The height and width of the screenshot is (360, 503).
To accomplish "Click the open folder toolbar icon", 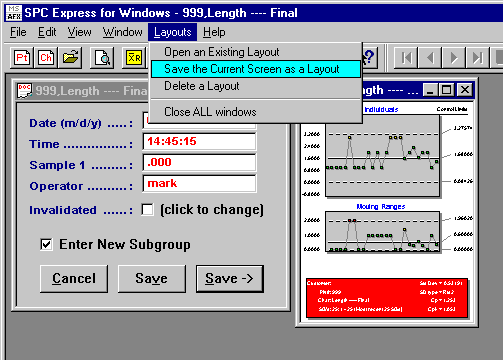I will (71, 58).
